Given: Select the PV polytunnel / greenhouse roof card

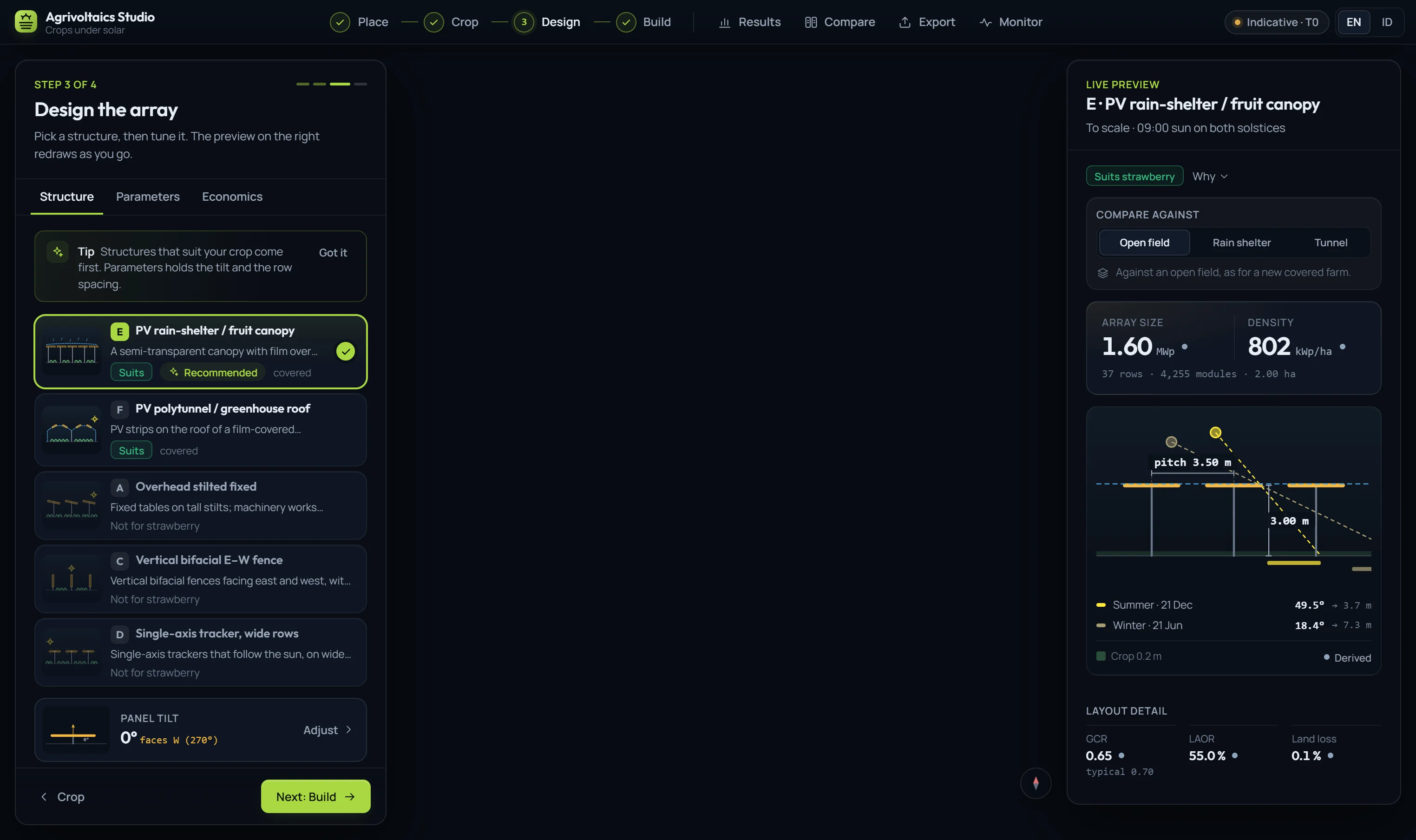Looking at the screenshot, I should pyautogui.click(x=200, y=430).
